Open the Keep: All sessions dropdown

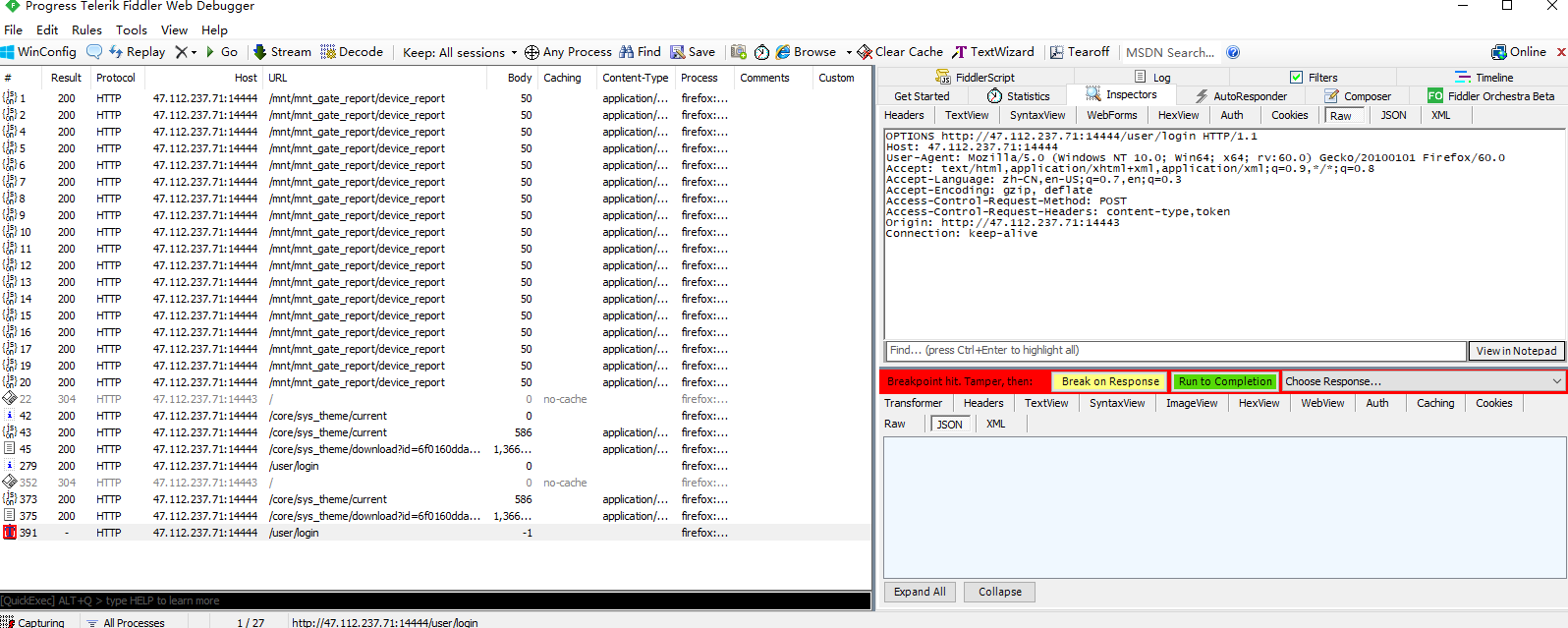pyautogui.click(x=460, y=52)
